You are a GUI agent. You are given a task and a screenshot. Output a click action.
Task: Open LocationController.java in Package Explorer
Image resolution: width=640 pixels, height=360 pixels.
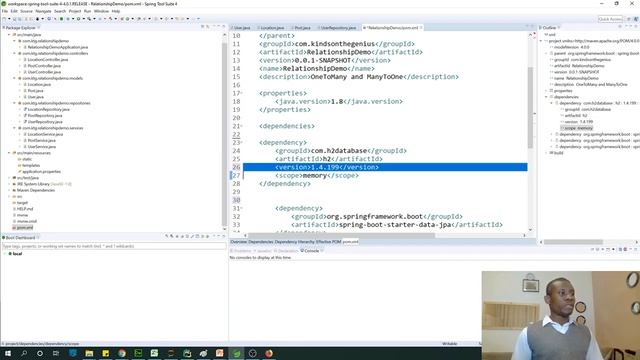click(47, 60)
